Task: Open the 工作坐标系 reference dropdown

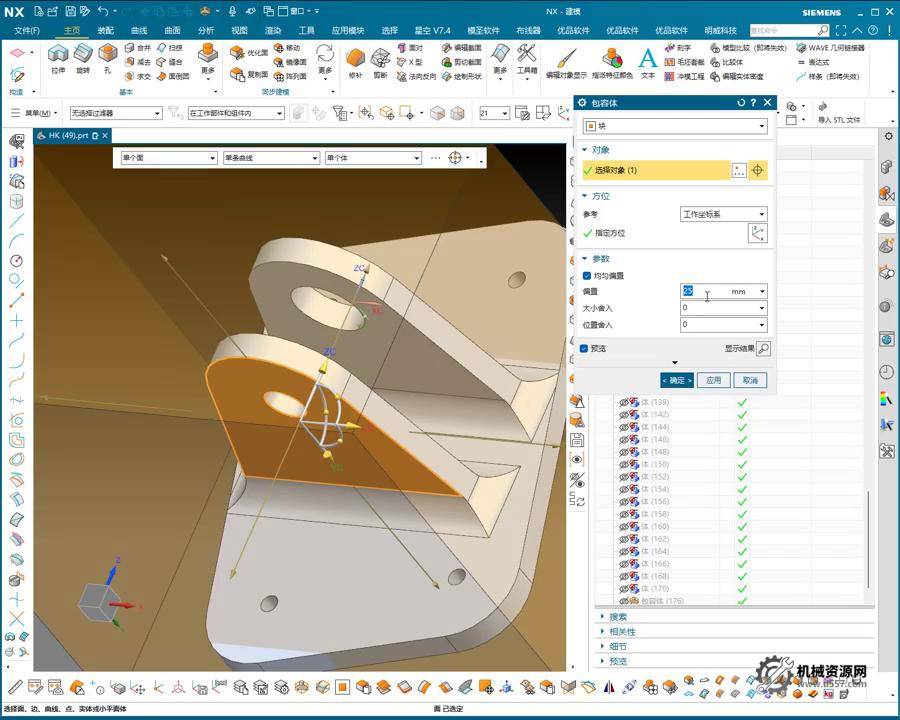Action: coord(724,214)
